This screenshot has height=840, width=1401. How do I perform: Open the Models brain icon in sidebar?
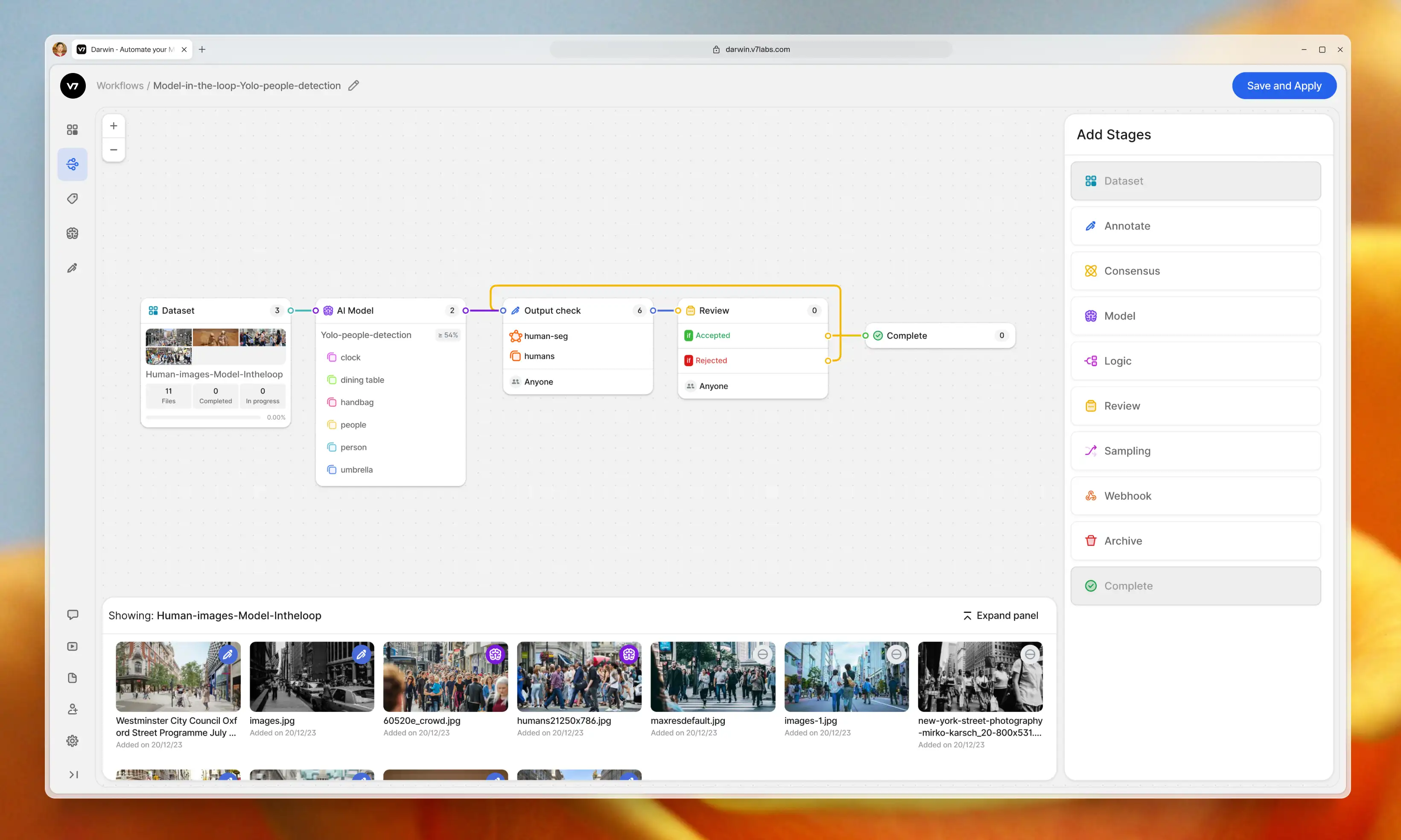73,233
